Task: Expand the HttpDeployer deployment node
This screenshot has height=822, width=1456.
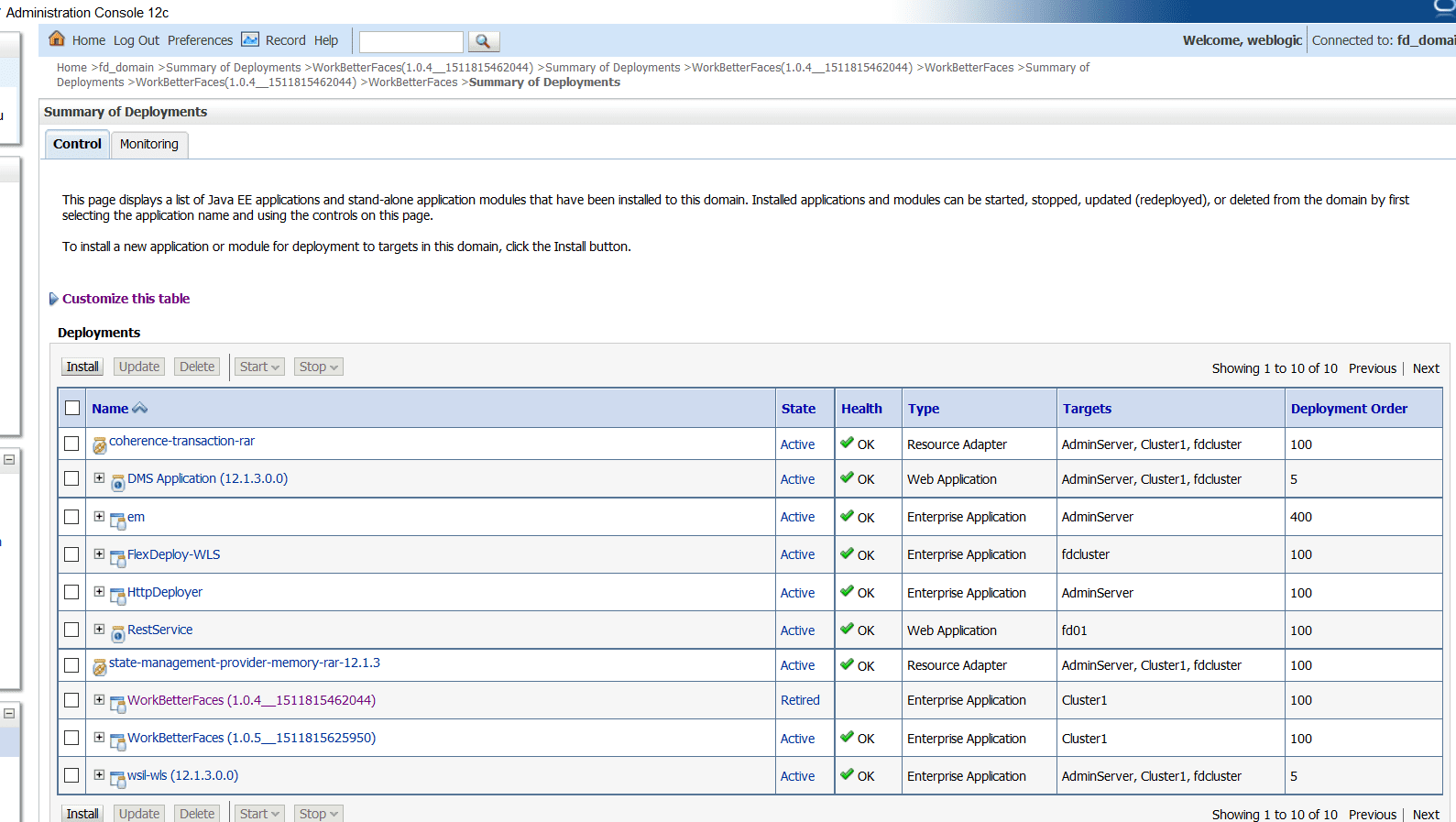Action: [99, 591]
